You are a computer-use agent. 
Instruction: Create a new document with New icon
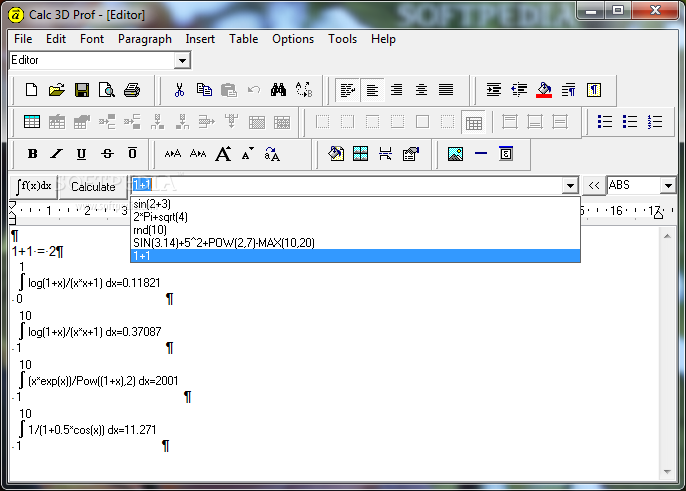(x=32, y=90)
